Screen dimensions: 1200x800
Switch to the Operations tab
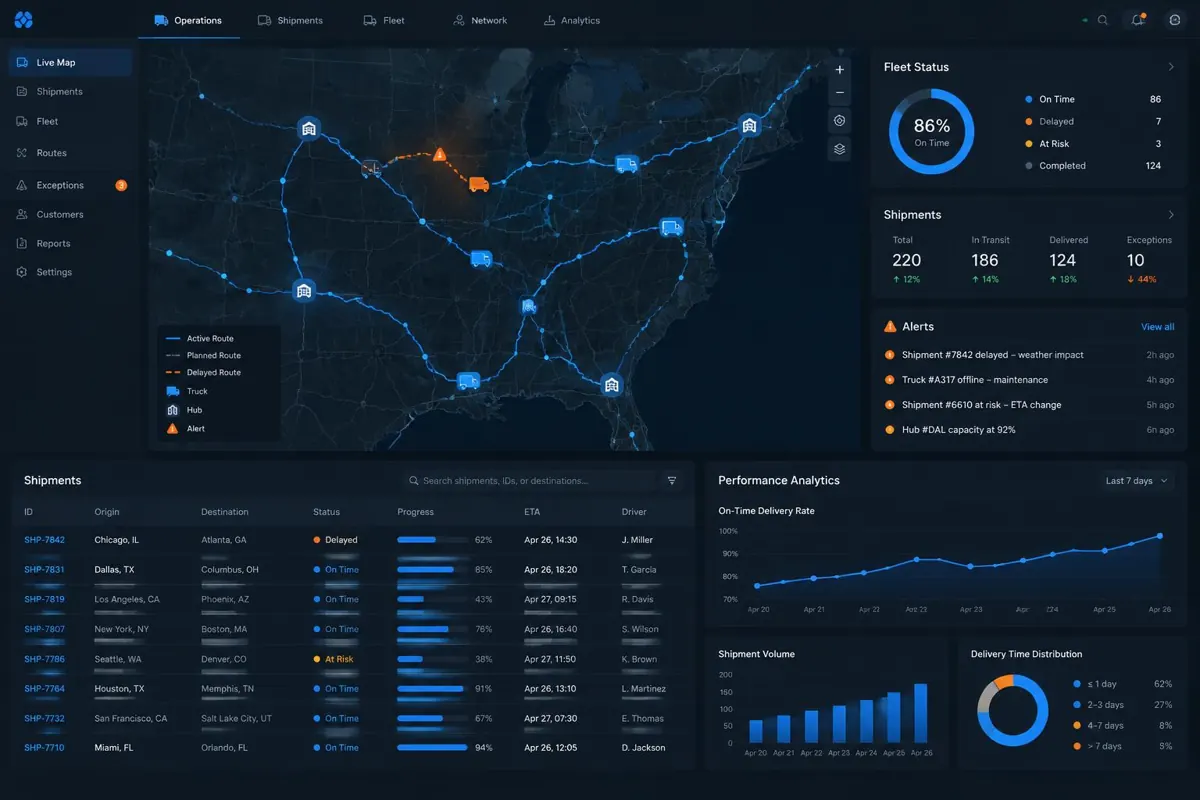pos(189,20)
